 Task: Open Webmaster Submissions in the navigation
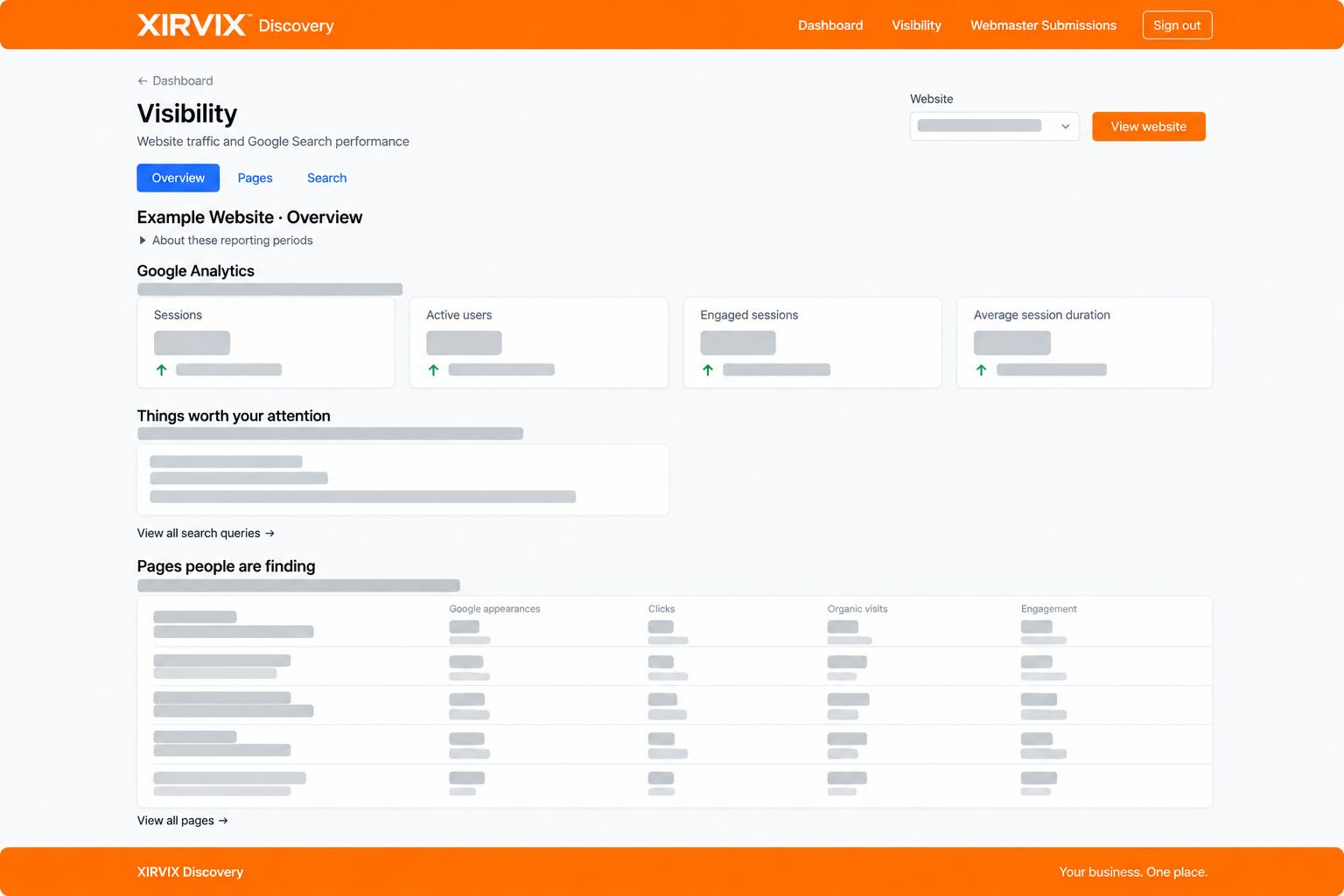1043,25
